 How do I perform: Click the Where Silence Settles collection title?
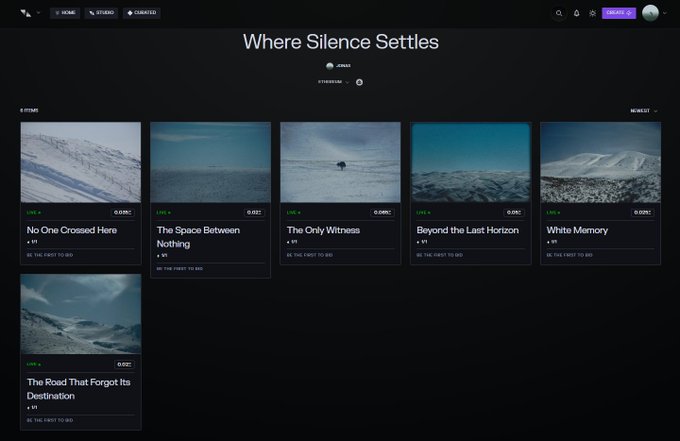341,42
